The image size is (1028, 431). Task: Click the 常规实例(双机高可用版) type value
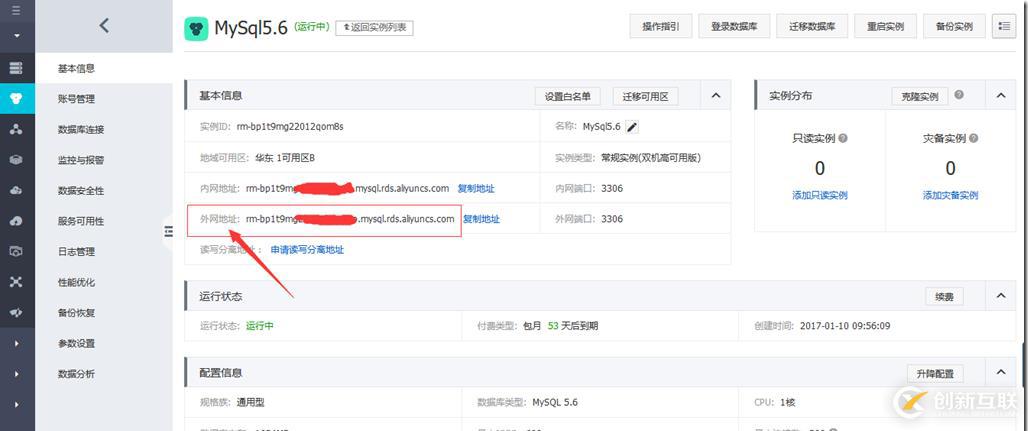(x=652, y=158)
